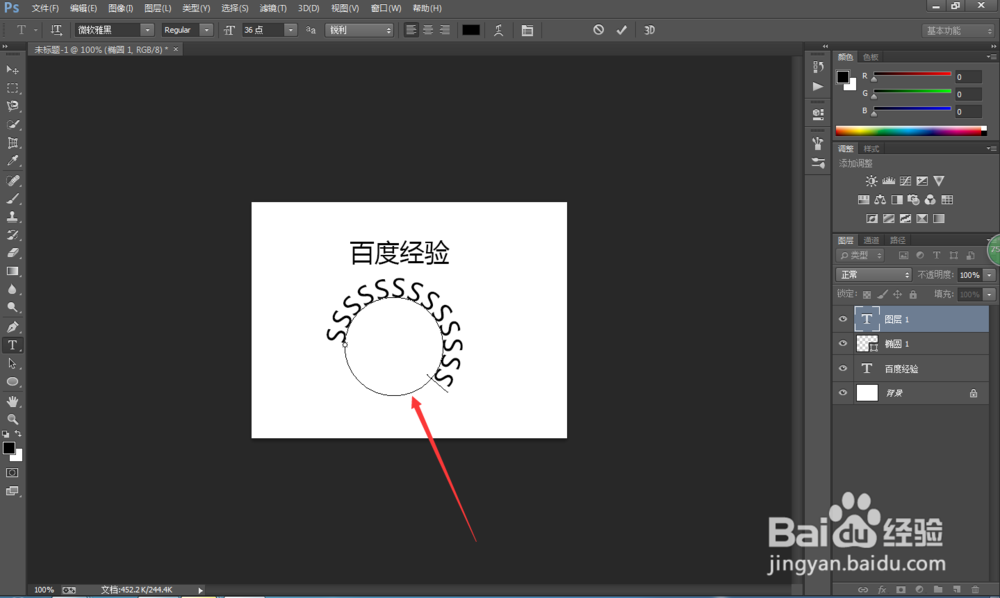This screenshot has height=598, width=1000.
Task: Hide the 椭圆 1 layer
Action: 843,344
